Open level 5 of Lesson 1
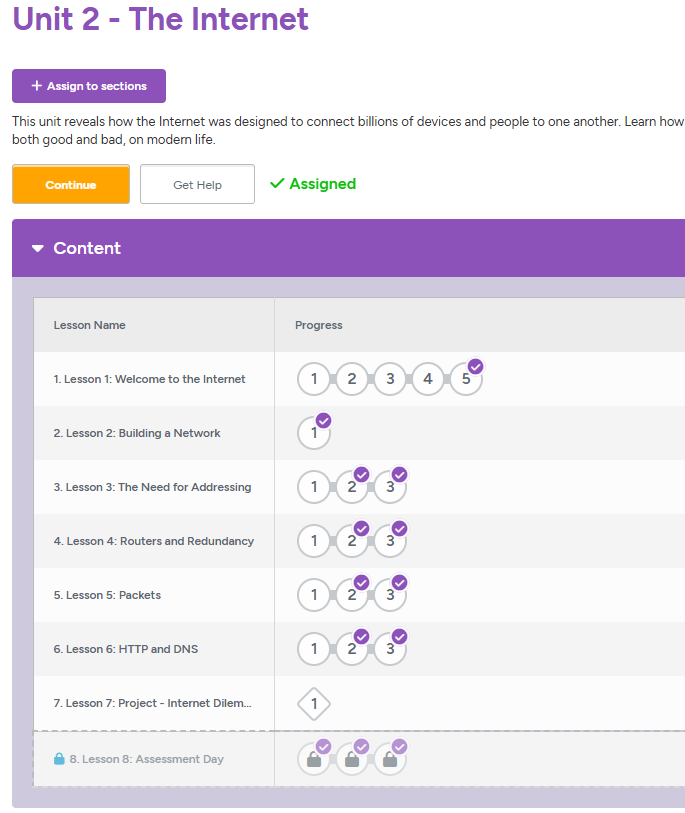 [x=466, y=379]
